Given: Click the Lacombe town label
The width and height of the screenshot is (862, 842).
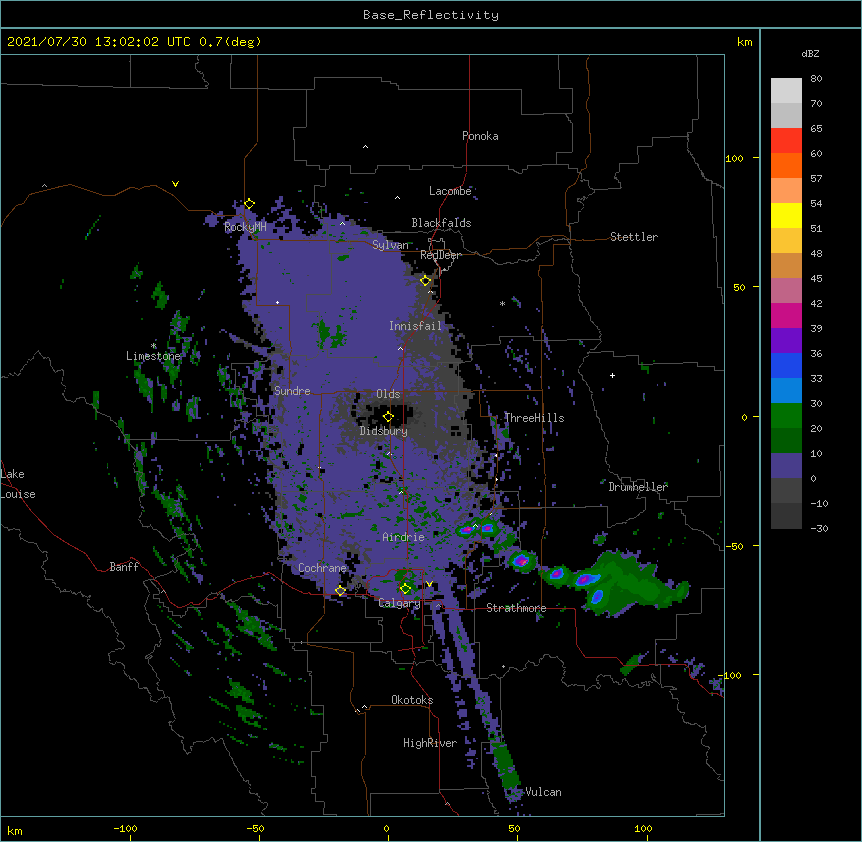Looking at the screenshot, I should pos(450,191).
